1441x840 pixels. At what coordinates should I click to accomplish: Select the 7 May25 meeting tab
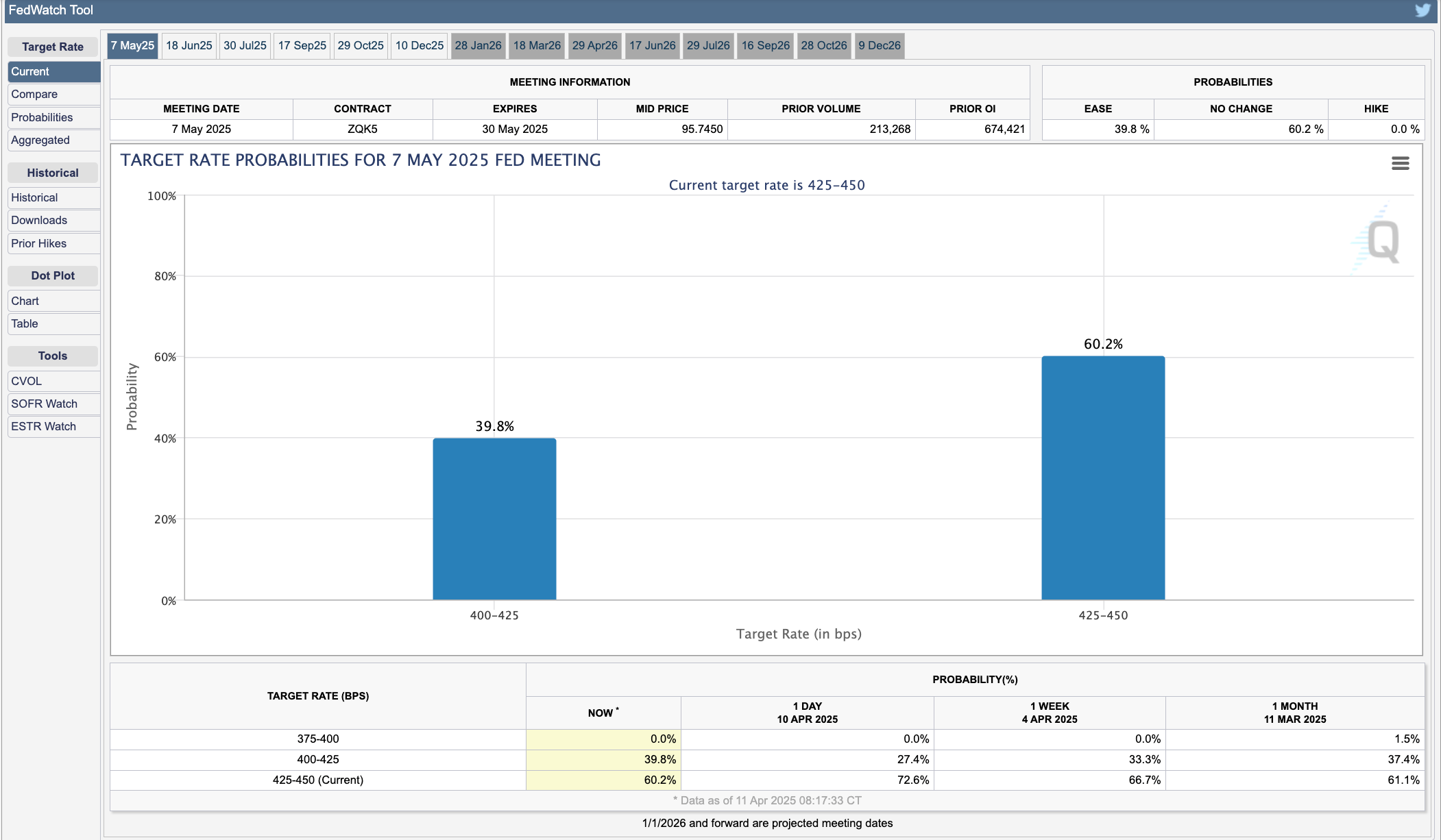(132, 46)
